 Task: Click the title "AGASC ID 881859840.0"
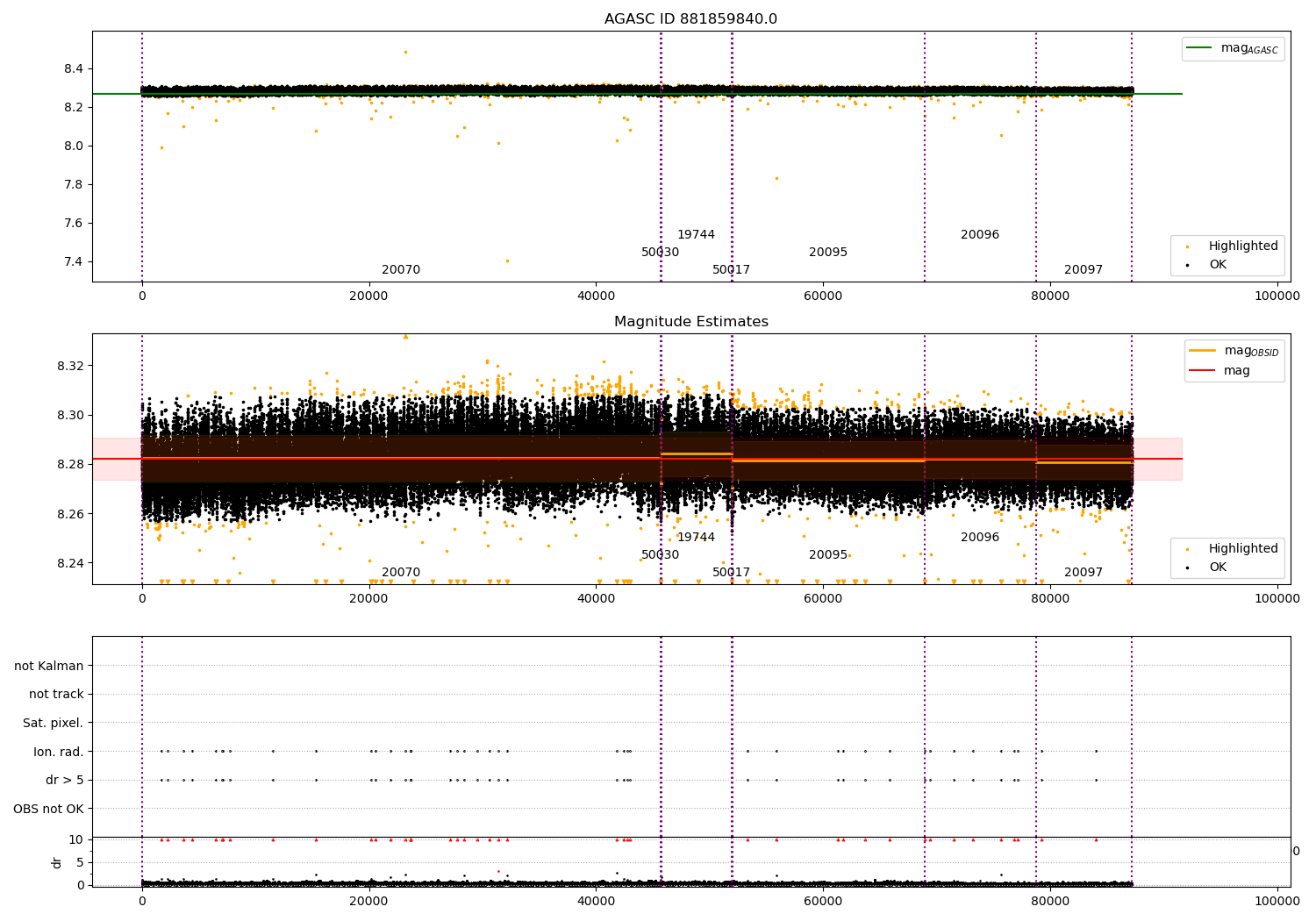pos(690,19)
